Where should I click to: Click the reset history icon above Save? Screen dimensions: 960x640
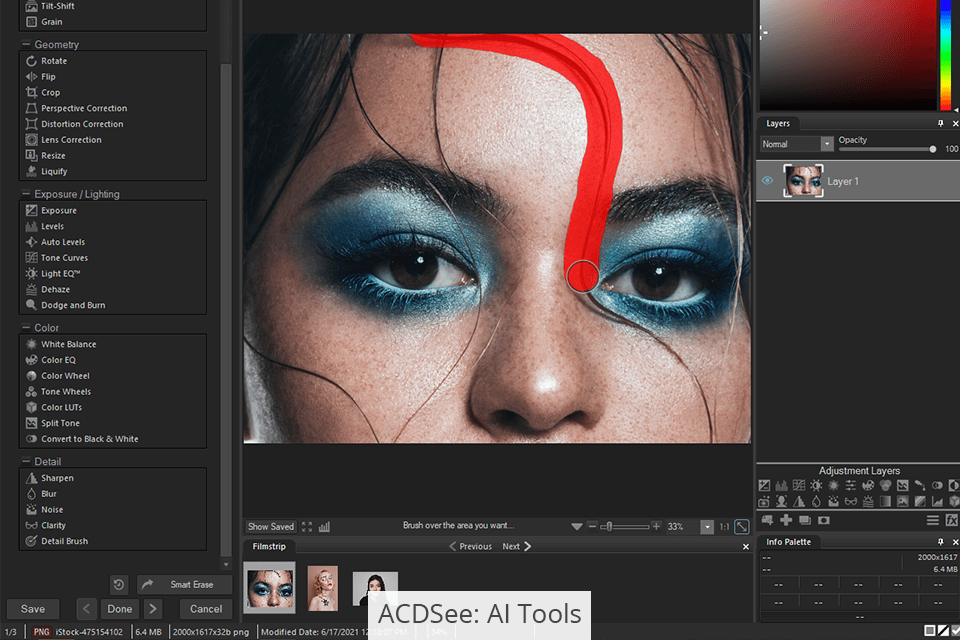pos(119,585)
